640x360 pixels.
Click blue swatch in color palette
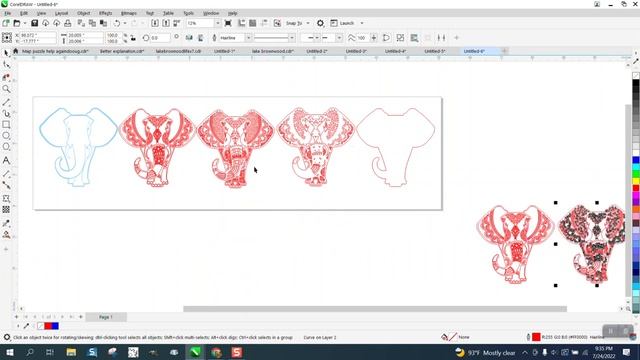[636, 160]
